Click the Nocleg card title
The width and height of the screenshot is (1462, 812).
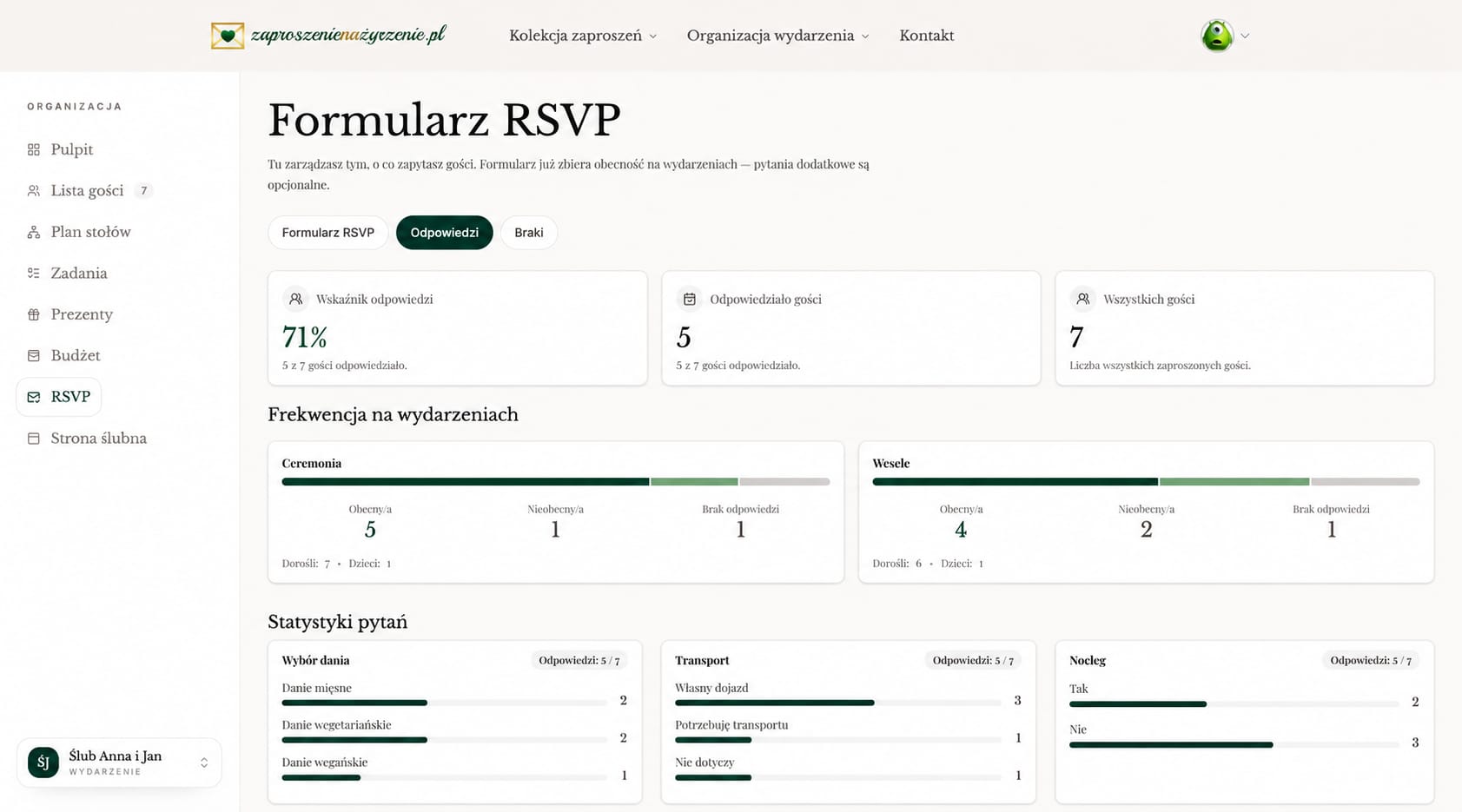click(1088, 661)
